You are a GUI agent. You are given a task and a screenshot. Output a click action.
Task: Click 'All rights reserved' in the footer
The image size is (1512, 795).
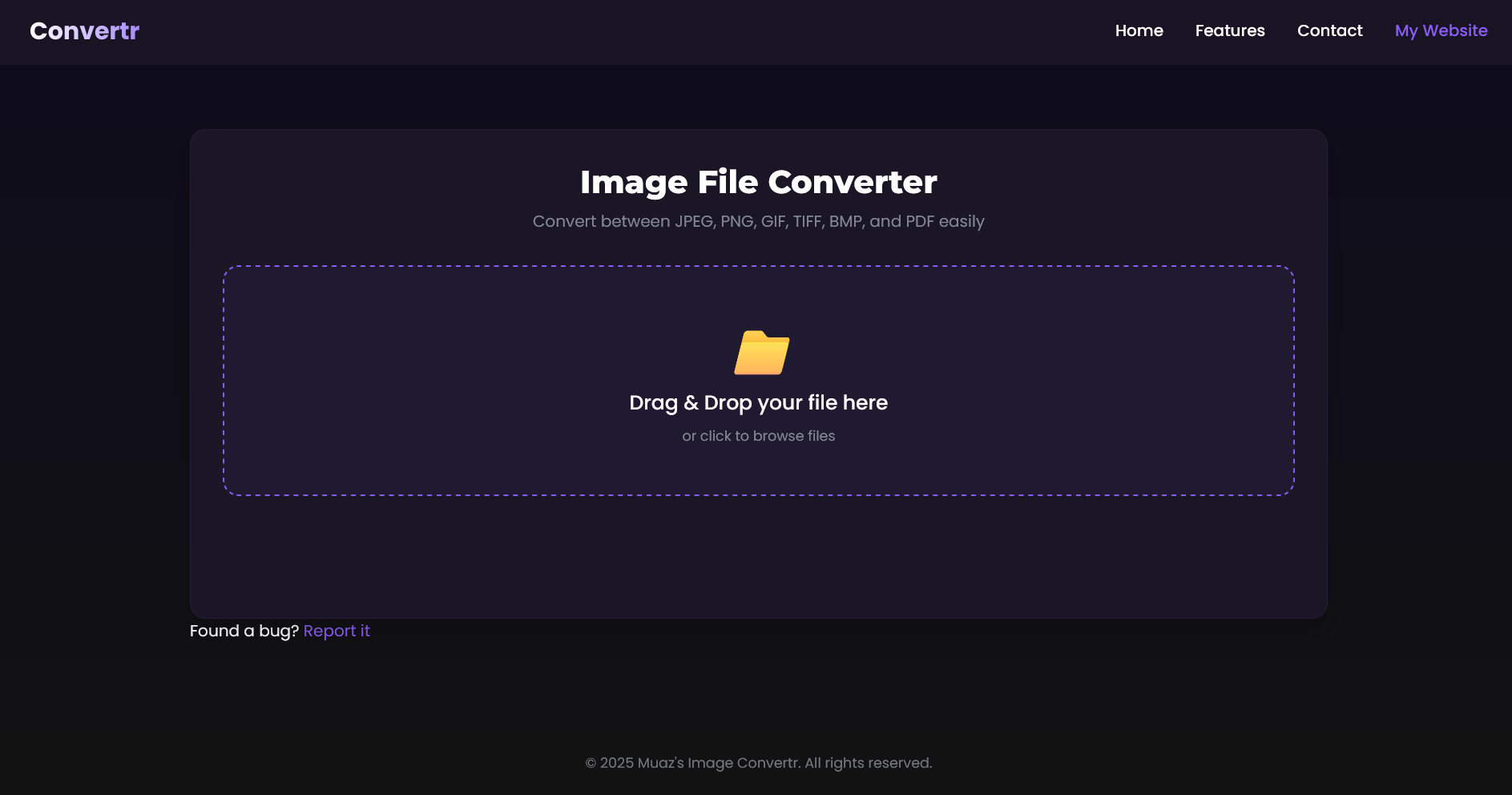[868, 763]
